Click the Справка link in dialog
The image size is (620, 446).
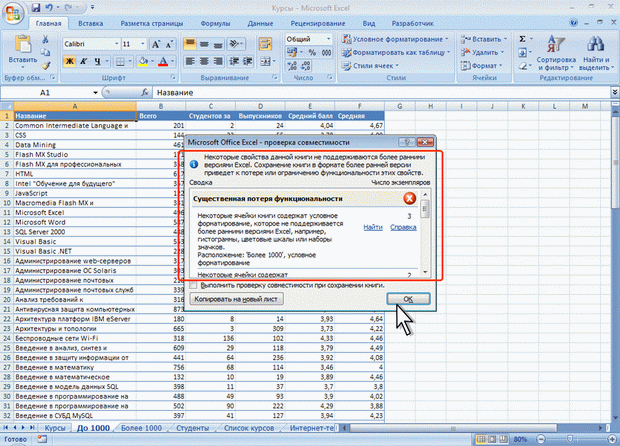tap(403, 227)
